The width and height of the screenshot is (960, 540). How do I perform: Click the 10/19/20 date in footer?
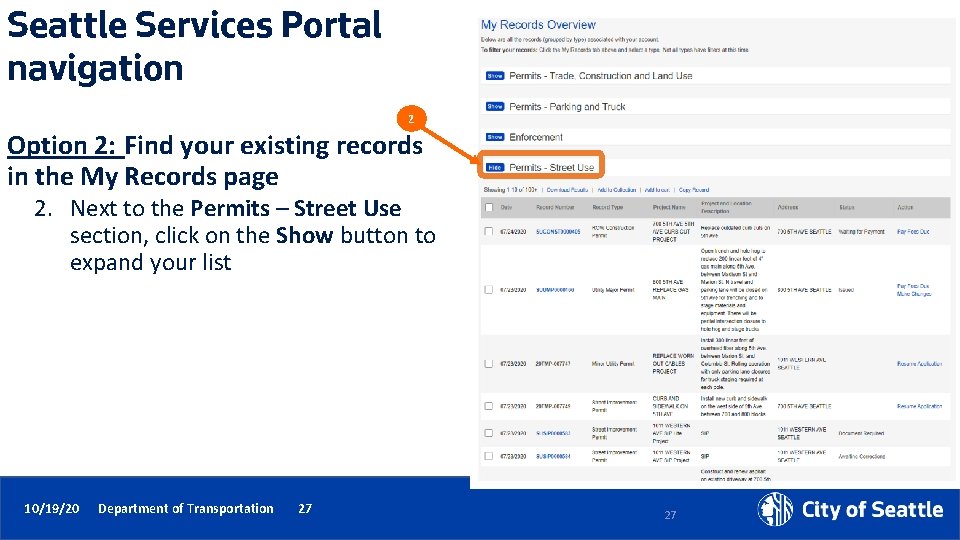(x=51, y=509)
